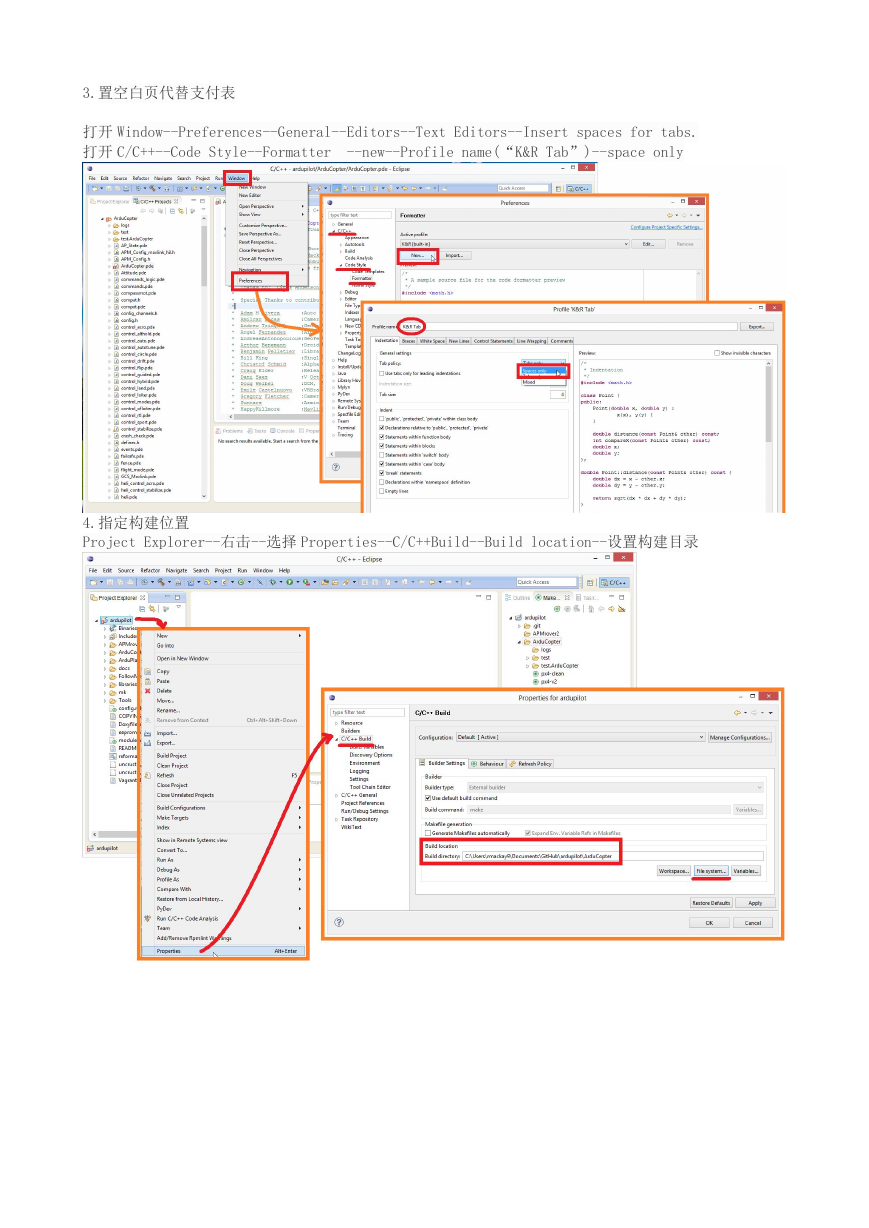Click the Profile name input field

point(568,326)
